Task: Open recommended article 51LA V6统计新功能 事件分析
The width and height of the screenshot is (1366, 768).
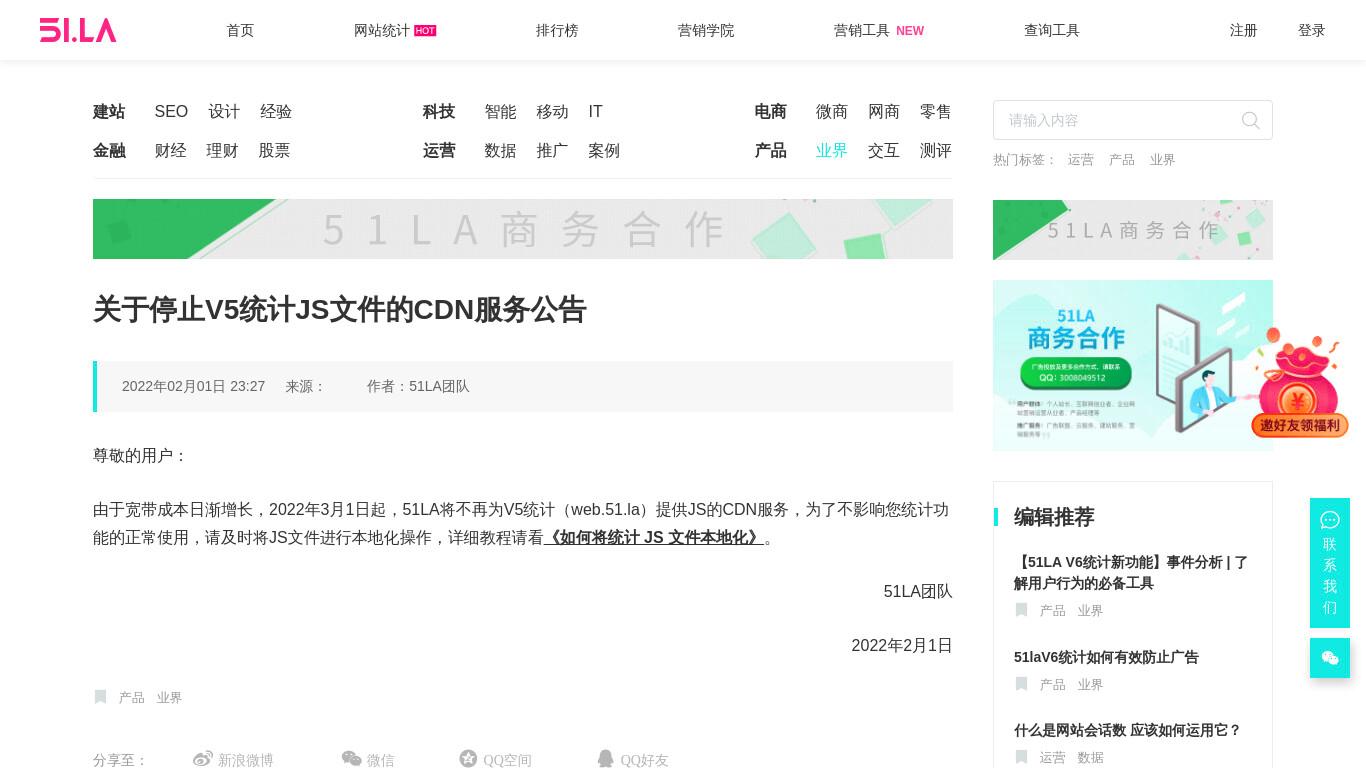Action: pyautogui.click(x=1131, y=573)
